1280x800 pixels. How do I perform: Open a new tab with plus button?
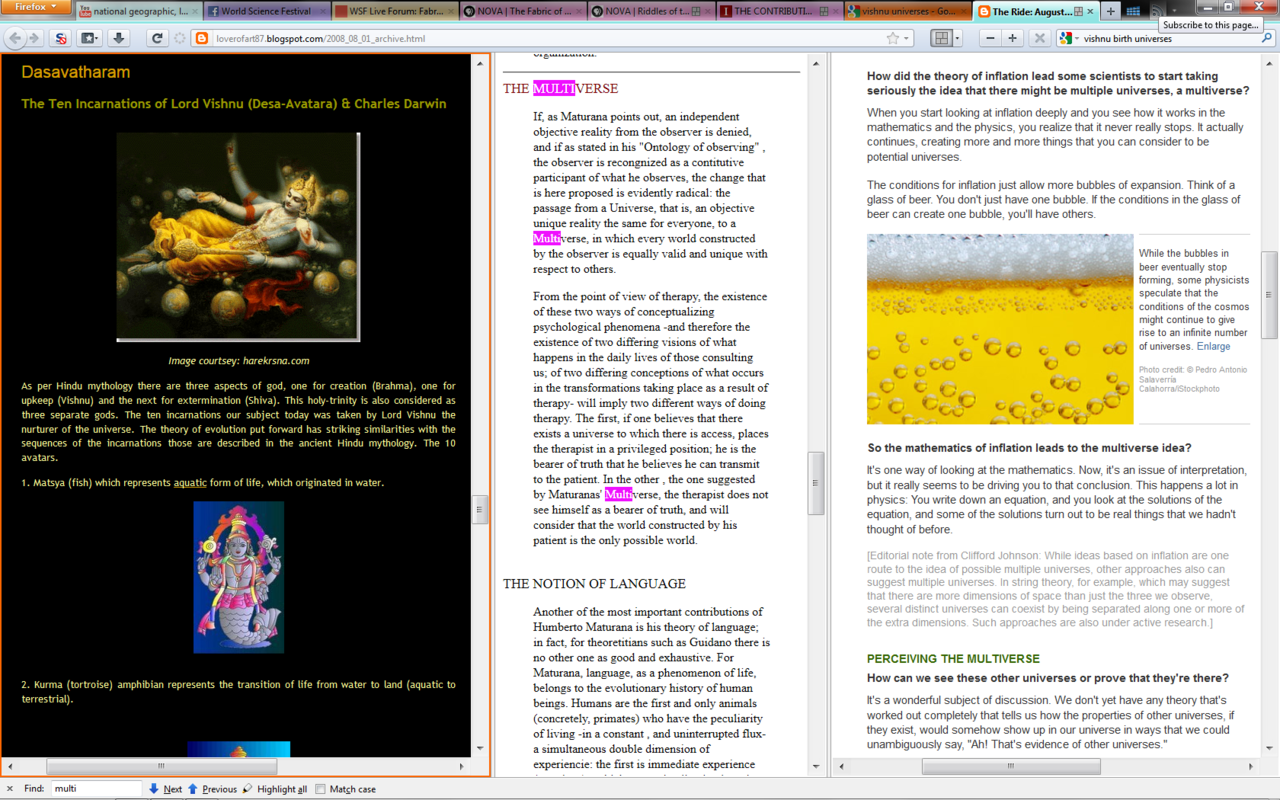point(1110,12)
